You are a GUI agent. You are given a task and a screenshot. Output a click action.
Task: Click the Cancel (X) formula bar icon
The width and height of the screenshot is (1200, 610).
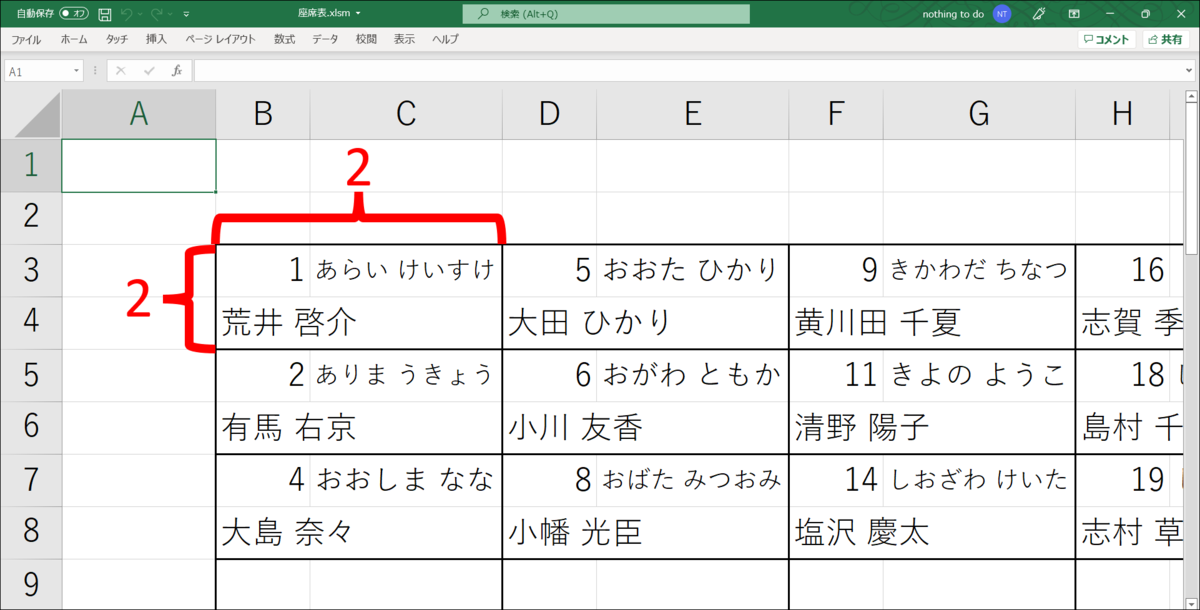pyautogui.click(x=120, y=71)
